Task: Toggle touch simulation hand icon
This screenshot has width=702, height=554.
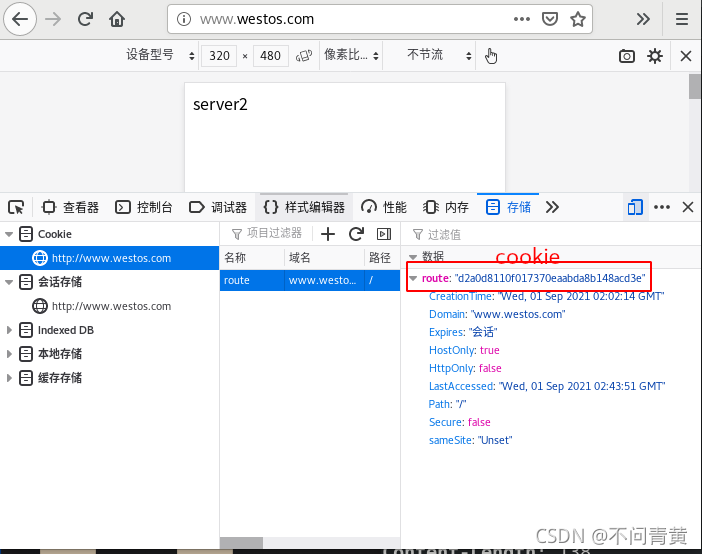Action: tap(491, 56)
